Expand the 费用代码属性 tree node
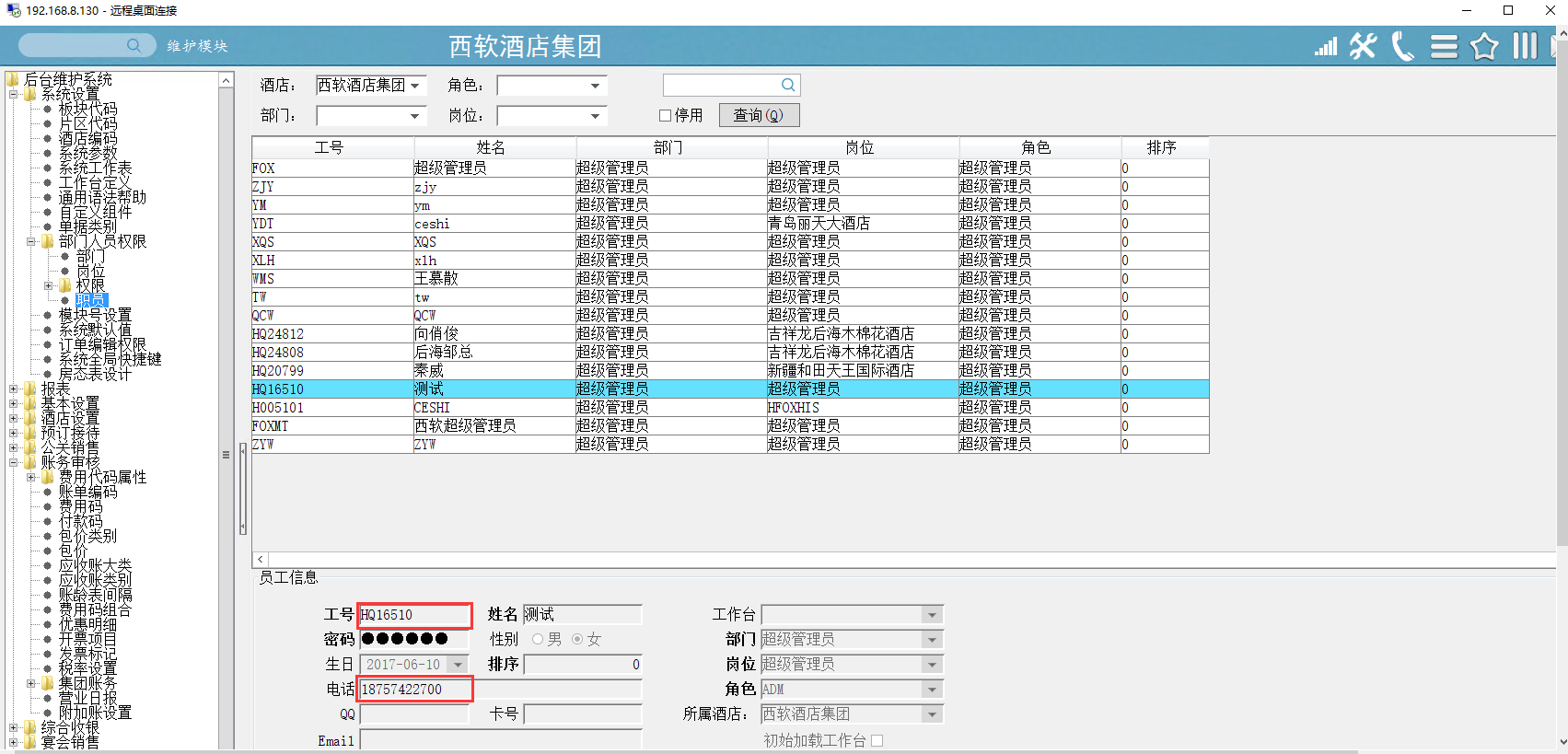Viewport: 1568px width, 754px height. pyautogui.click(x=30, y=477)
